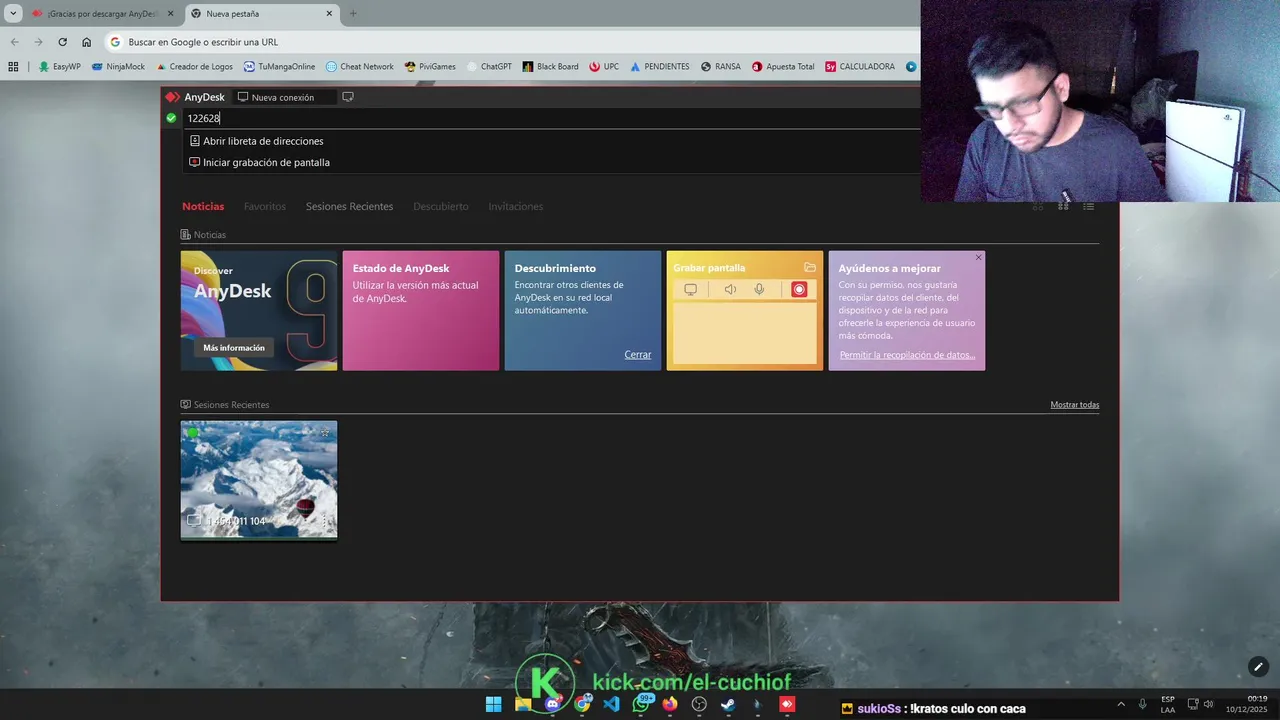Switch to the Favoritos tab
Viewport: 1280px width, 720px height.
click(265, 206)
